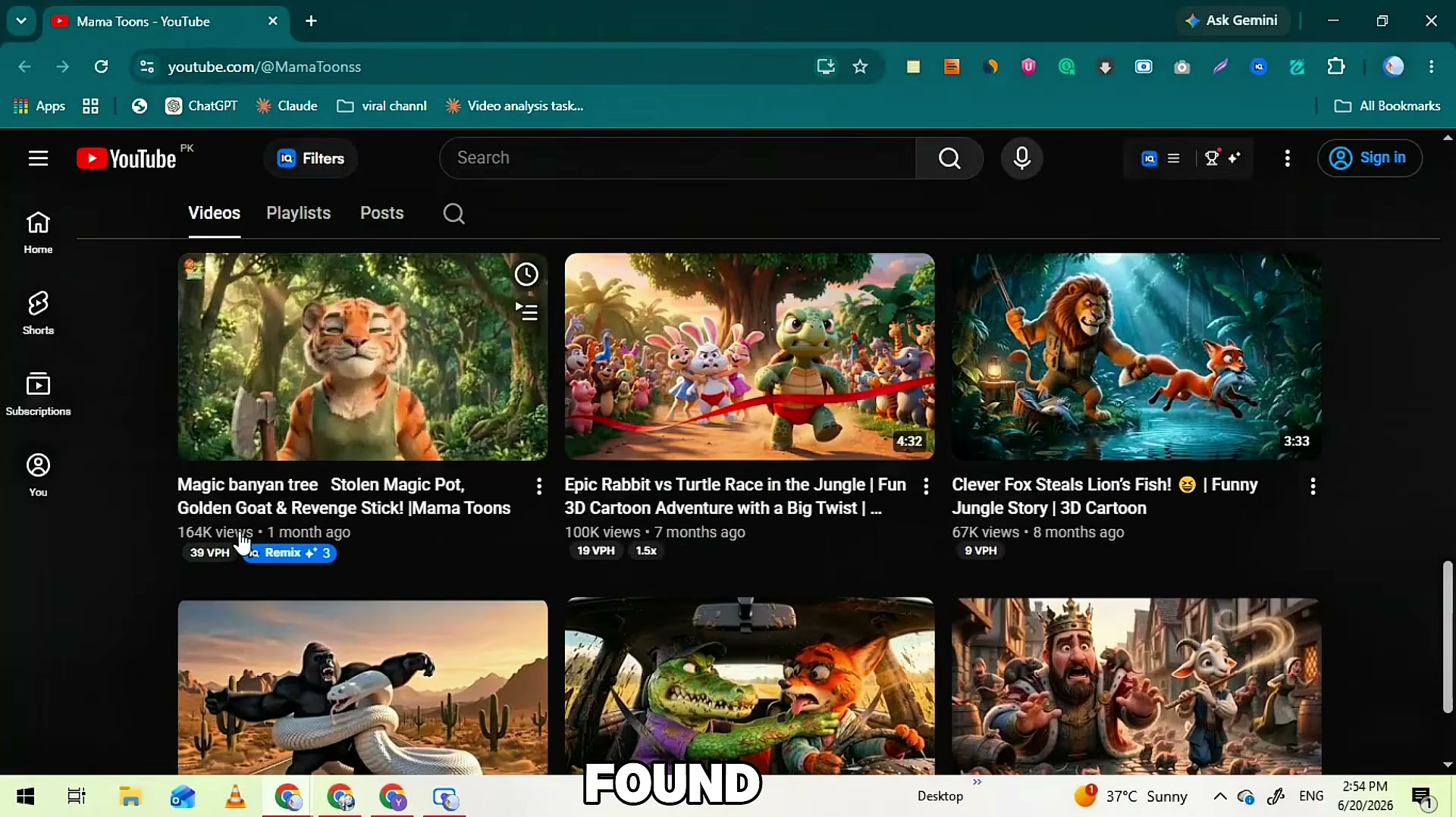
Task: Open the Video analysis task bookmark
Action: [515, 106]
